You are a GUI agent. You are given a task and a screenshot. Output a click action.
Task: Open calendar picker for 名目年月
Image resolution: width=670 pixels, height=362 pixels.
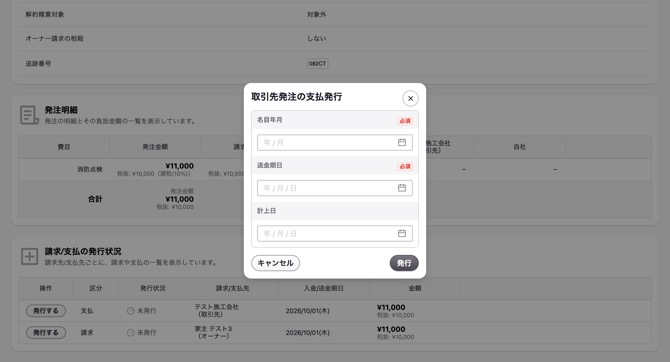(402, 142)
